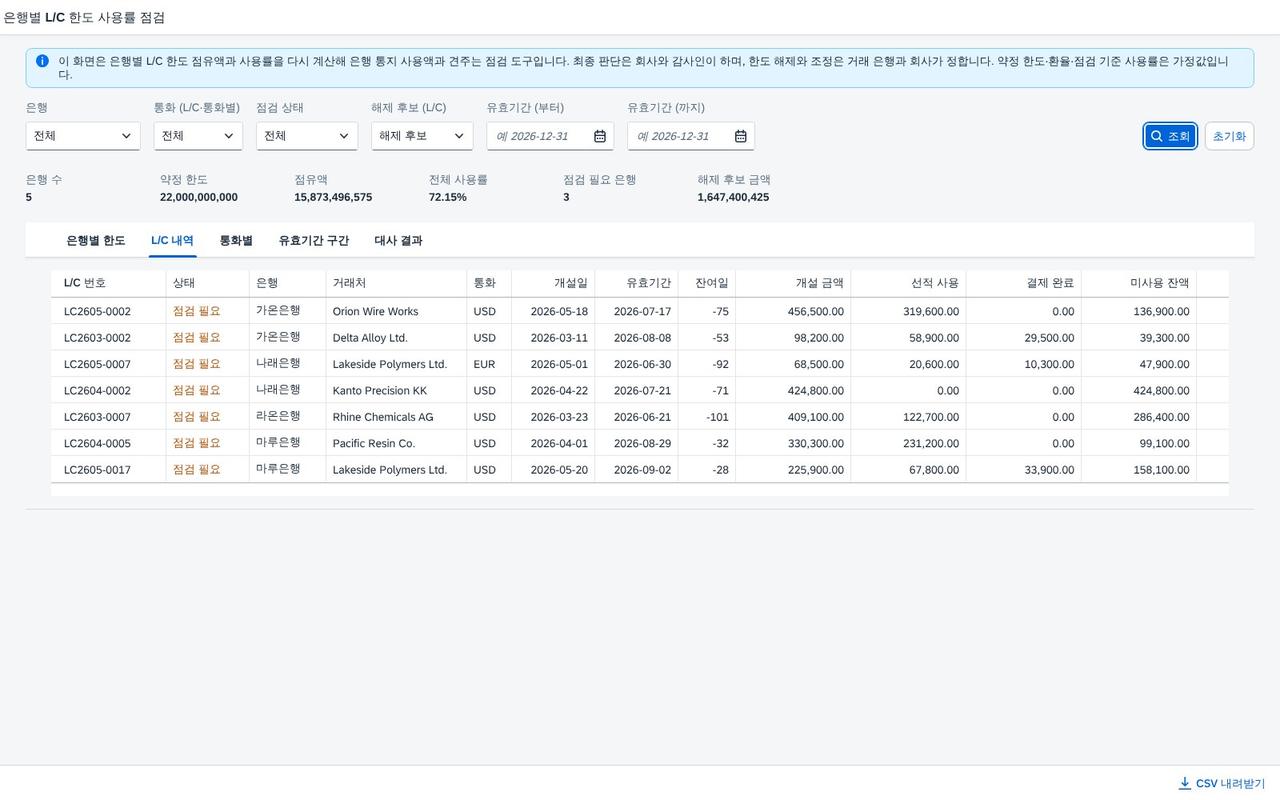Image resolution: width=1280 pixels, height=800 pixels.
Task: Open the 통화 (L/C·통화별) dropdown
Action: pos(198,136)
